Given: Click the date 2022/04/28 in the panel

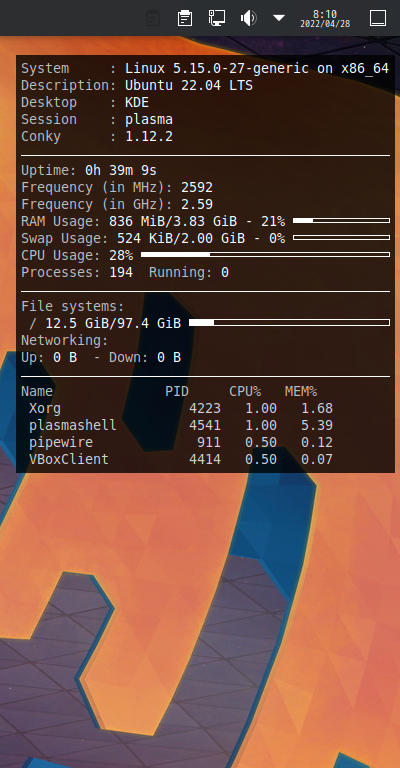Looking at the screenshot, I should pos(325,23).
